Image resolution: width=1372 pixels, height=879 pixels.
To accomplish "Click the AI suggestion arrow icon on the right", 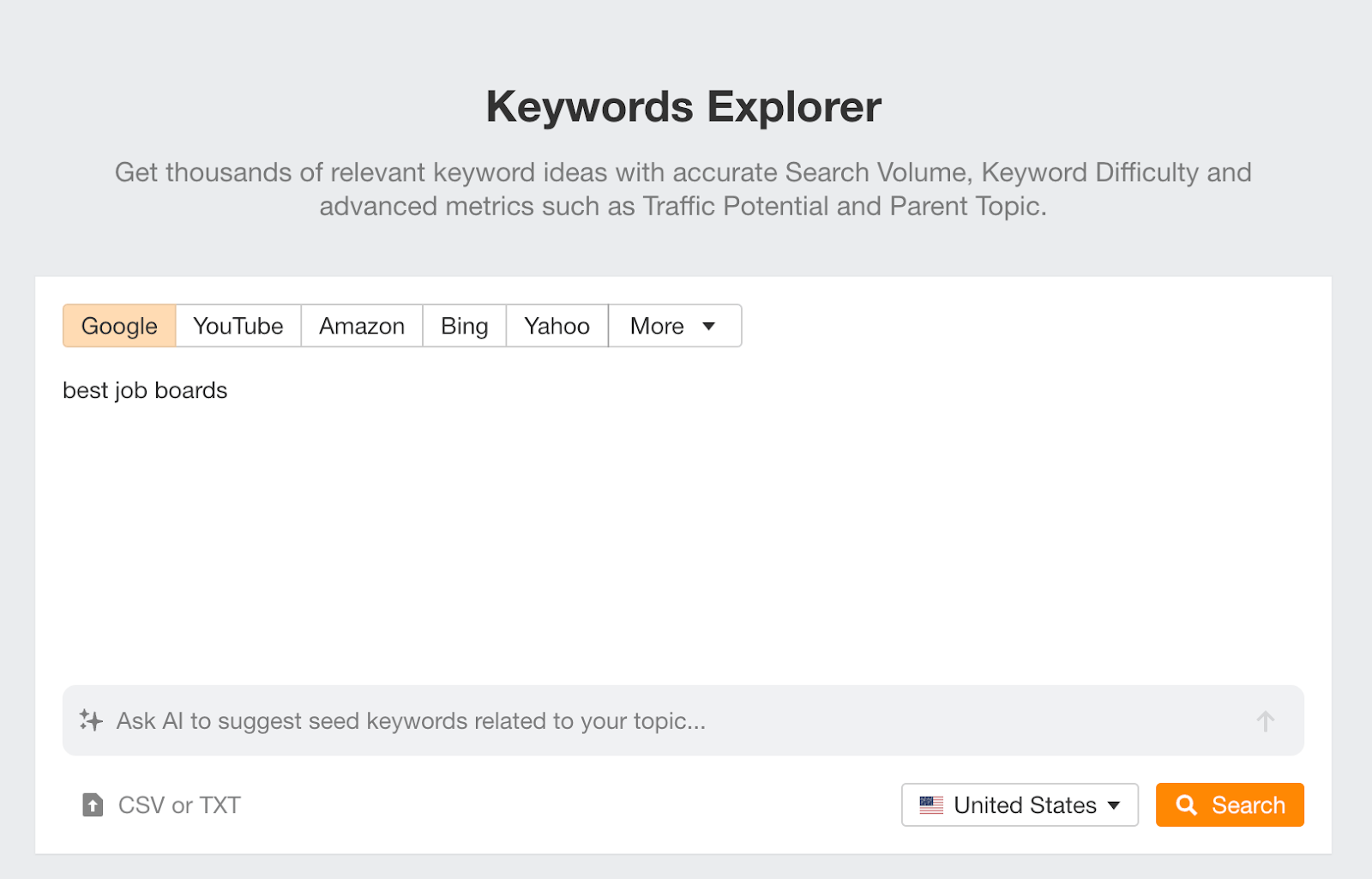I will (x=1265, y=721).
